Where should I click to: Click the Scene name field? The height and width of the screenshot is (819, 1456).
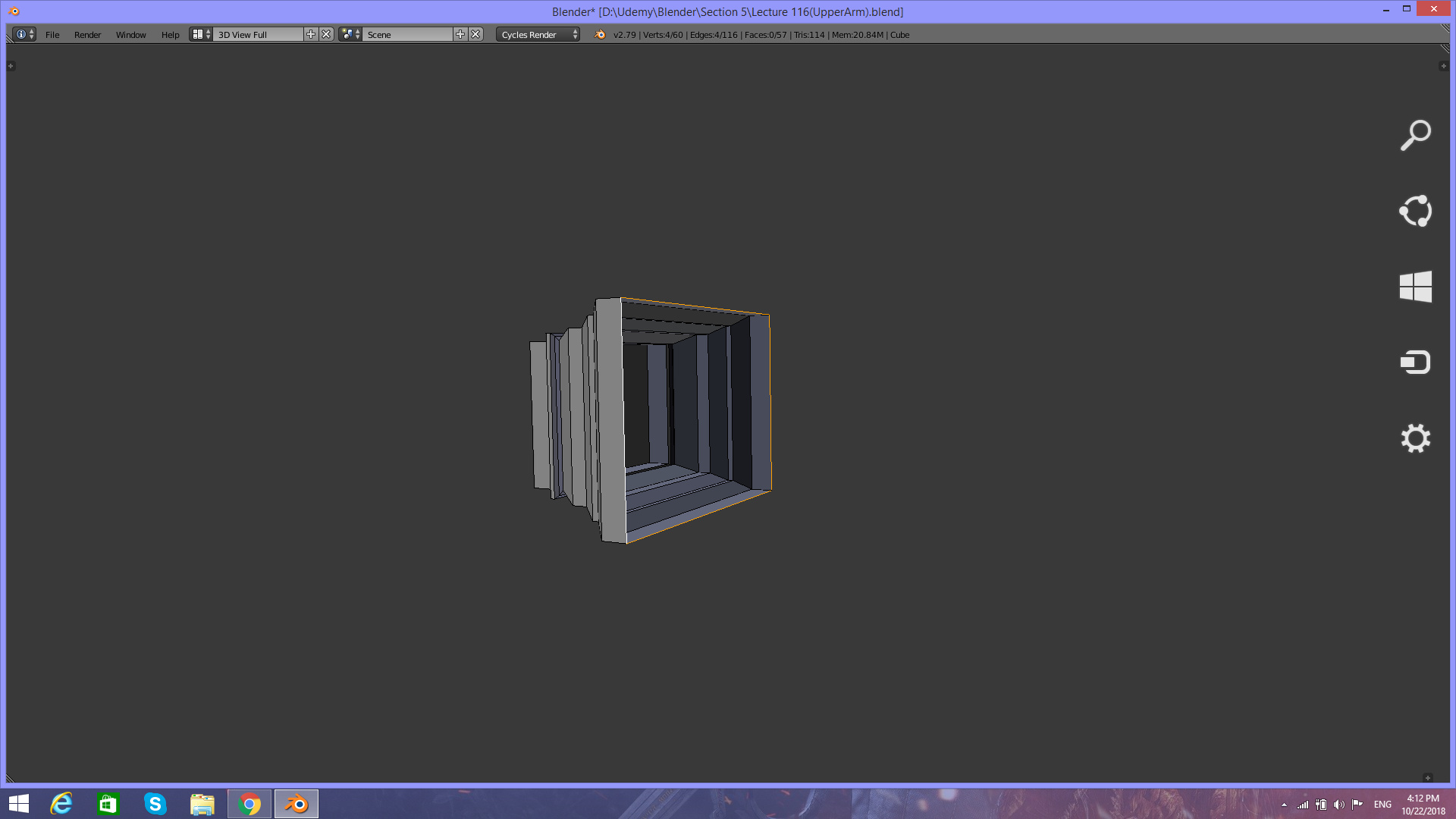(408, 35)
